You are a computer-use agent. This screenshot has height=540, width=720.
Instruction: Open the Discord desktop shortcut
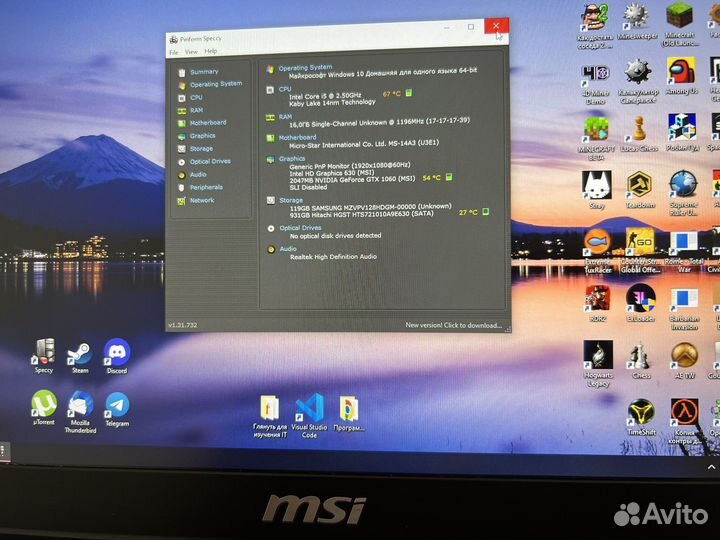click(117, 356)
